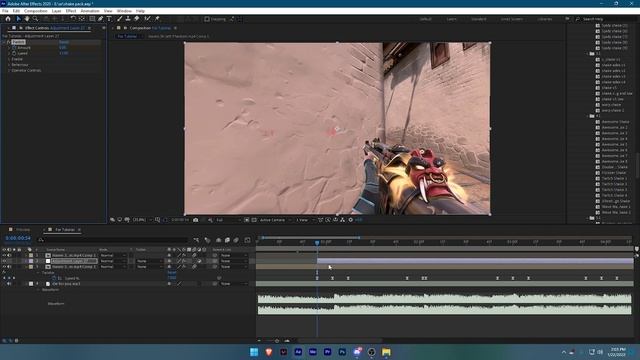Click the Home icon in the toolbar

click(8, 19)
